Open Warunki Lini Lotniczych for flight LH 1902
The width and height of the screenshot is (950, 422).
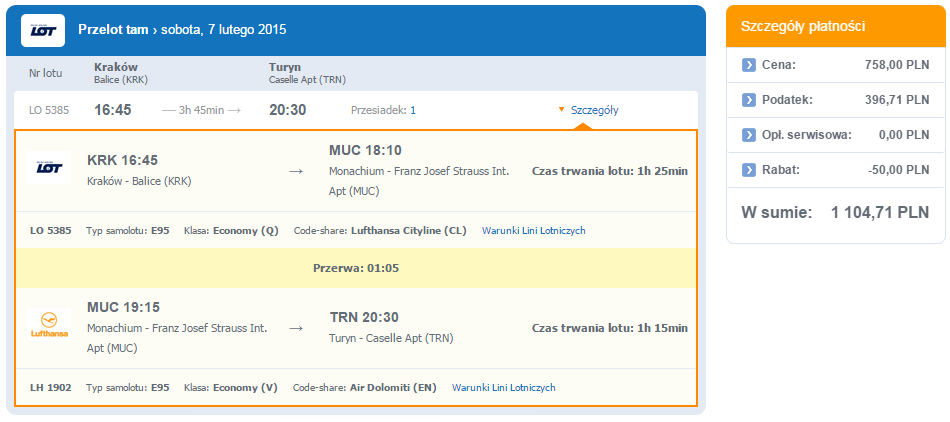pos(503,387)
